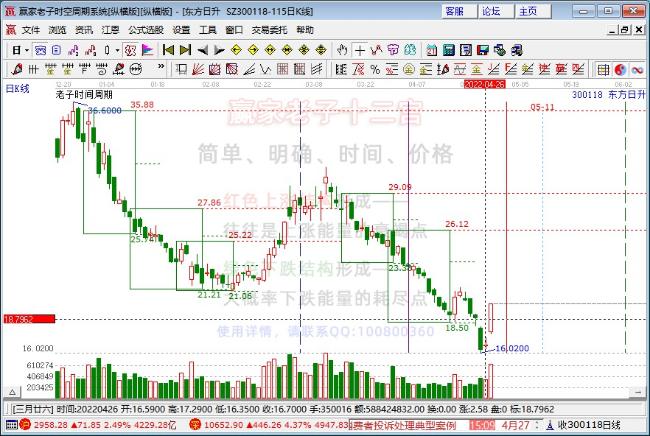Click the yellow diamond double-arrow expand icon
650x436 pixels.
[x=270, y=50]
